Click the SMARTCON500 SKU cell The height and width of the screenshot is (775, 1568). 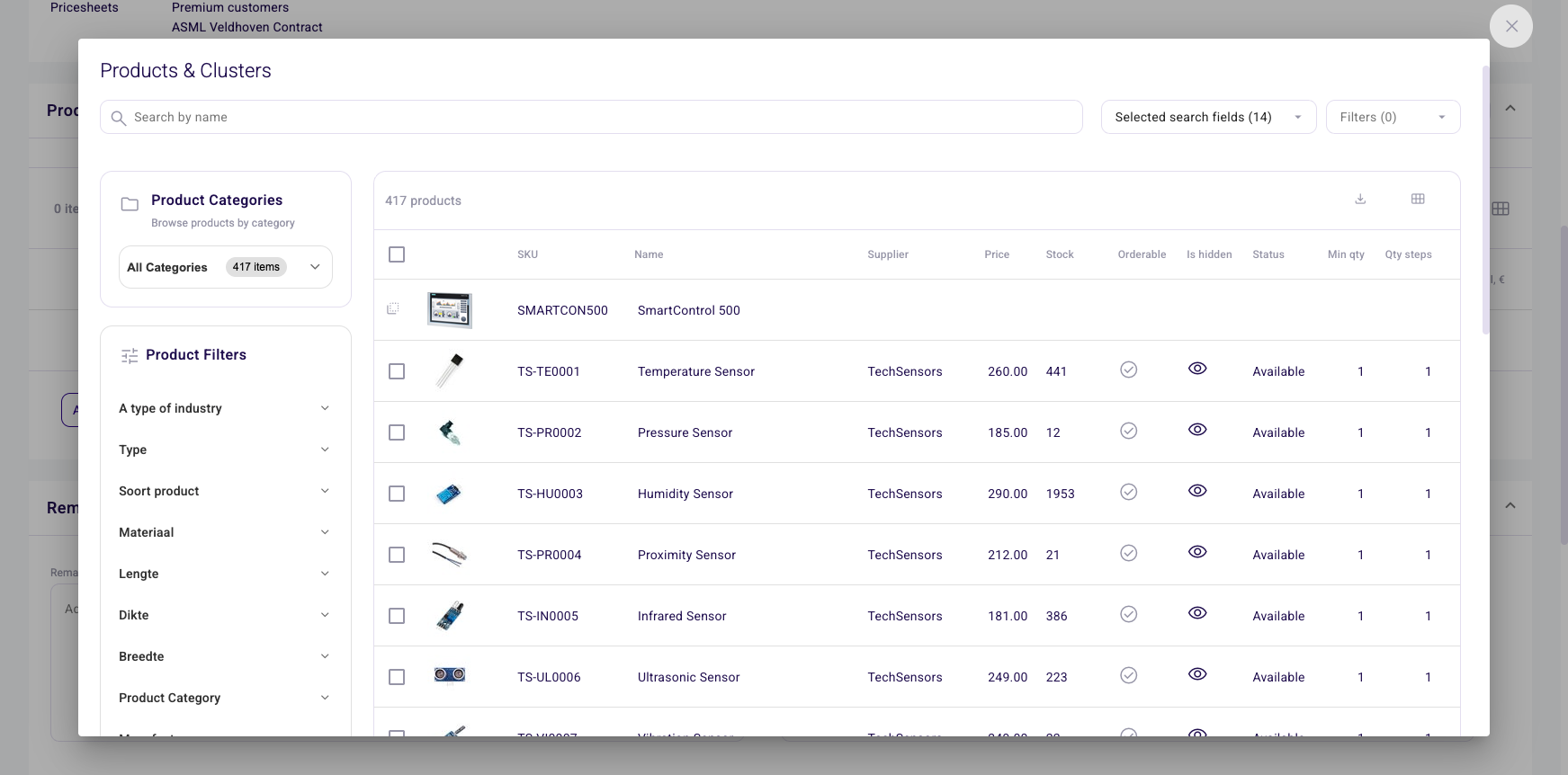562,310
